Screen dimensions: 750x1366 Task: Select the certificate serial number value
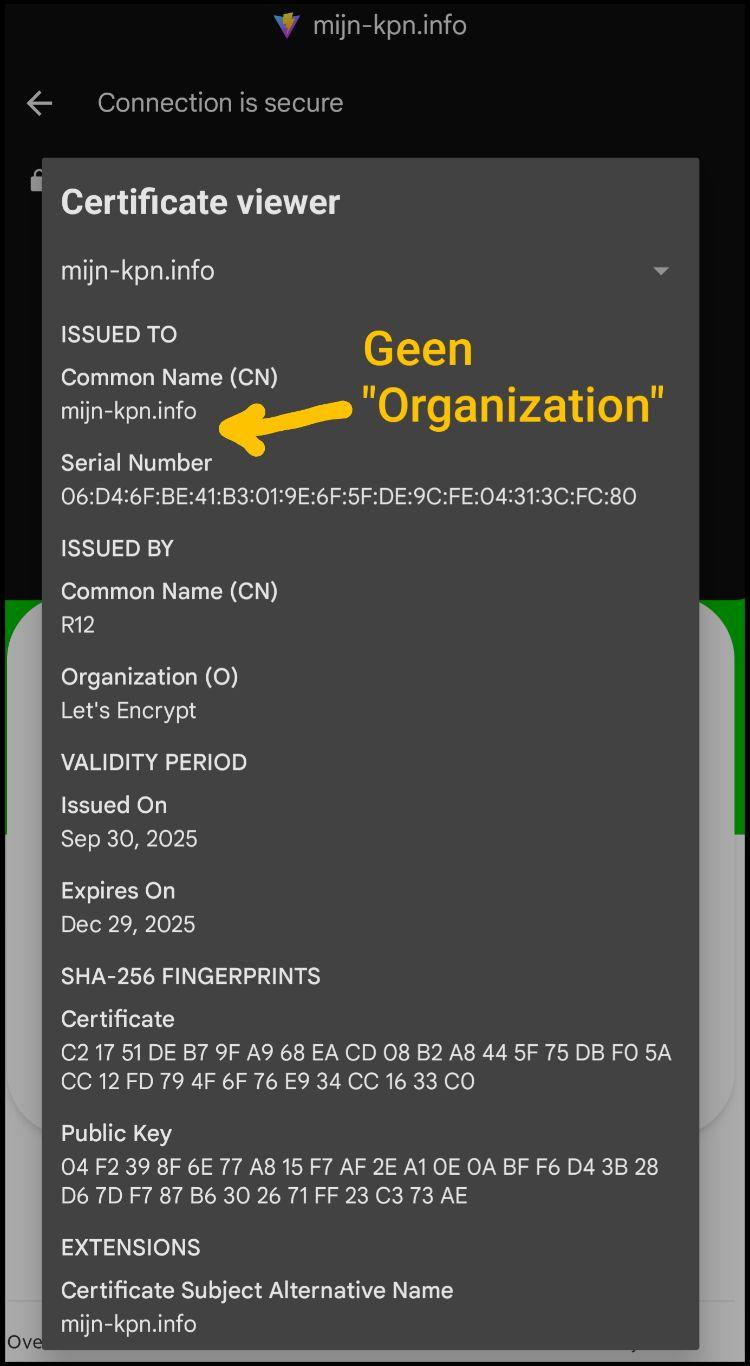[x=348, y=497]
